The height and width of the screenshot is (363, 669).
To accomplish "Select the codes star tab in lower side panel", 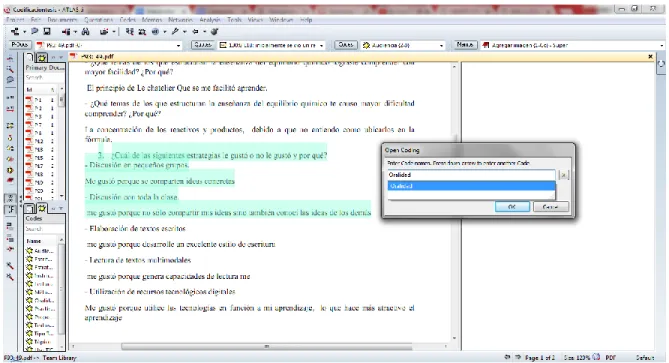I will click(x=42, y=208).
